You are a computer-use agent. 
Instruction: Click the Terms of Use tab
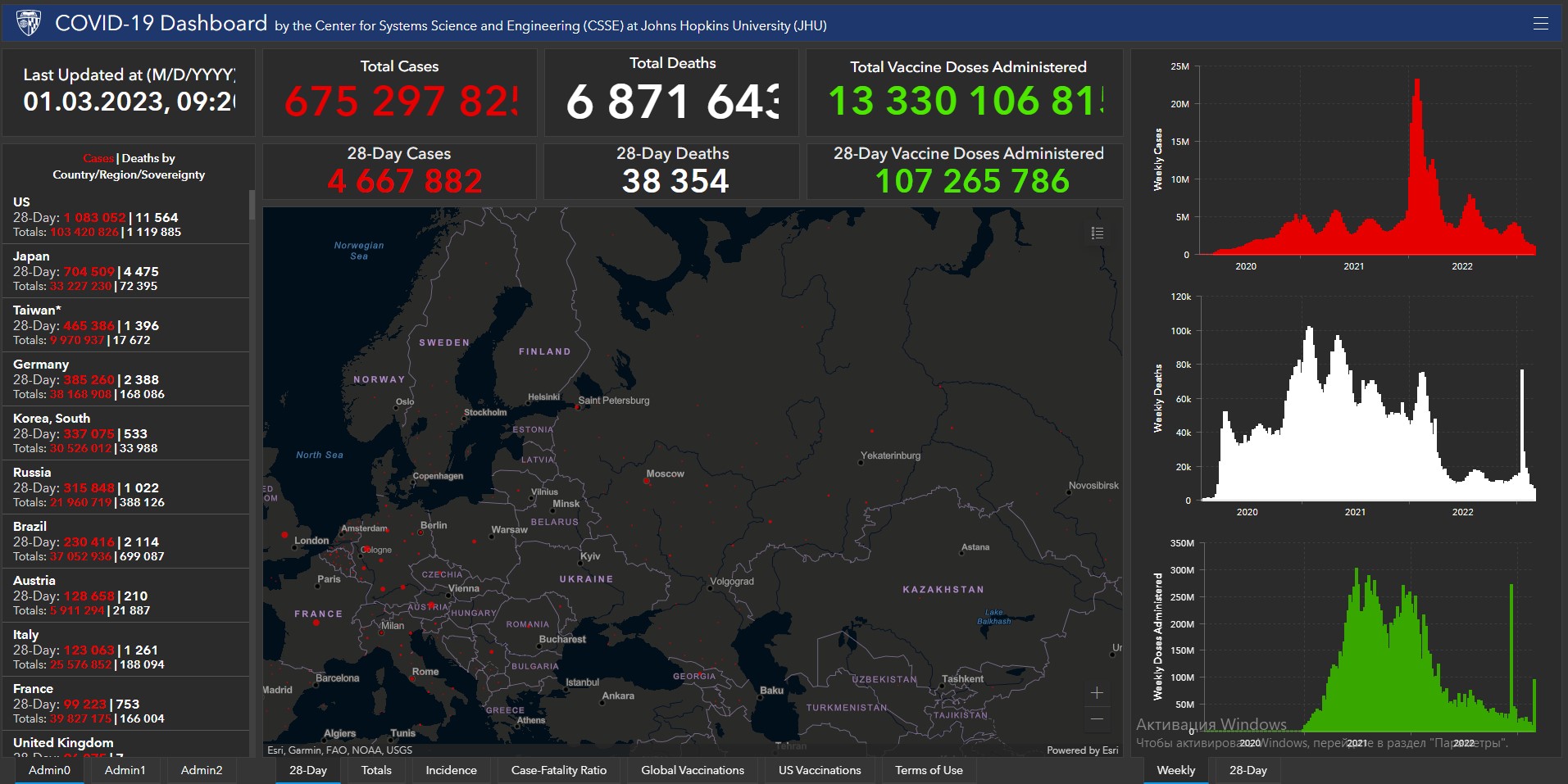point(929,770)
